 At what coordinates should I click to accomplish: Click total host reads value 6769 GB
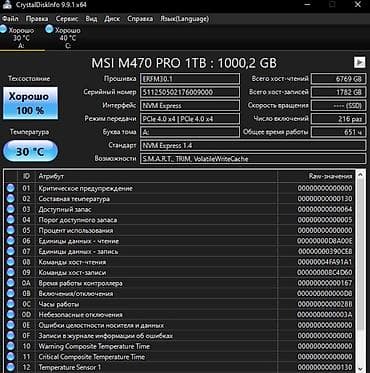click(338, 79)
